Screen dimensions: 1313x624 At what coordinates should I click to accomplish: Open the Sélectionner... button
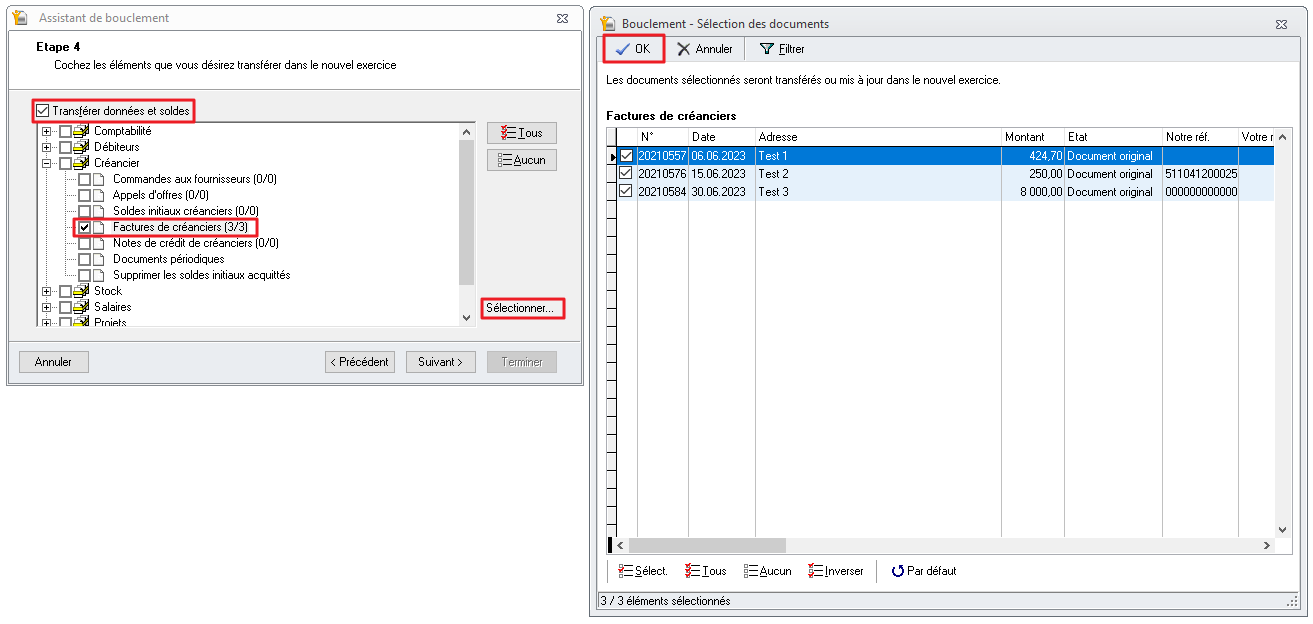(520, 308)
